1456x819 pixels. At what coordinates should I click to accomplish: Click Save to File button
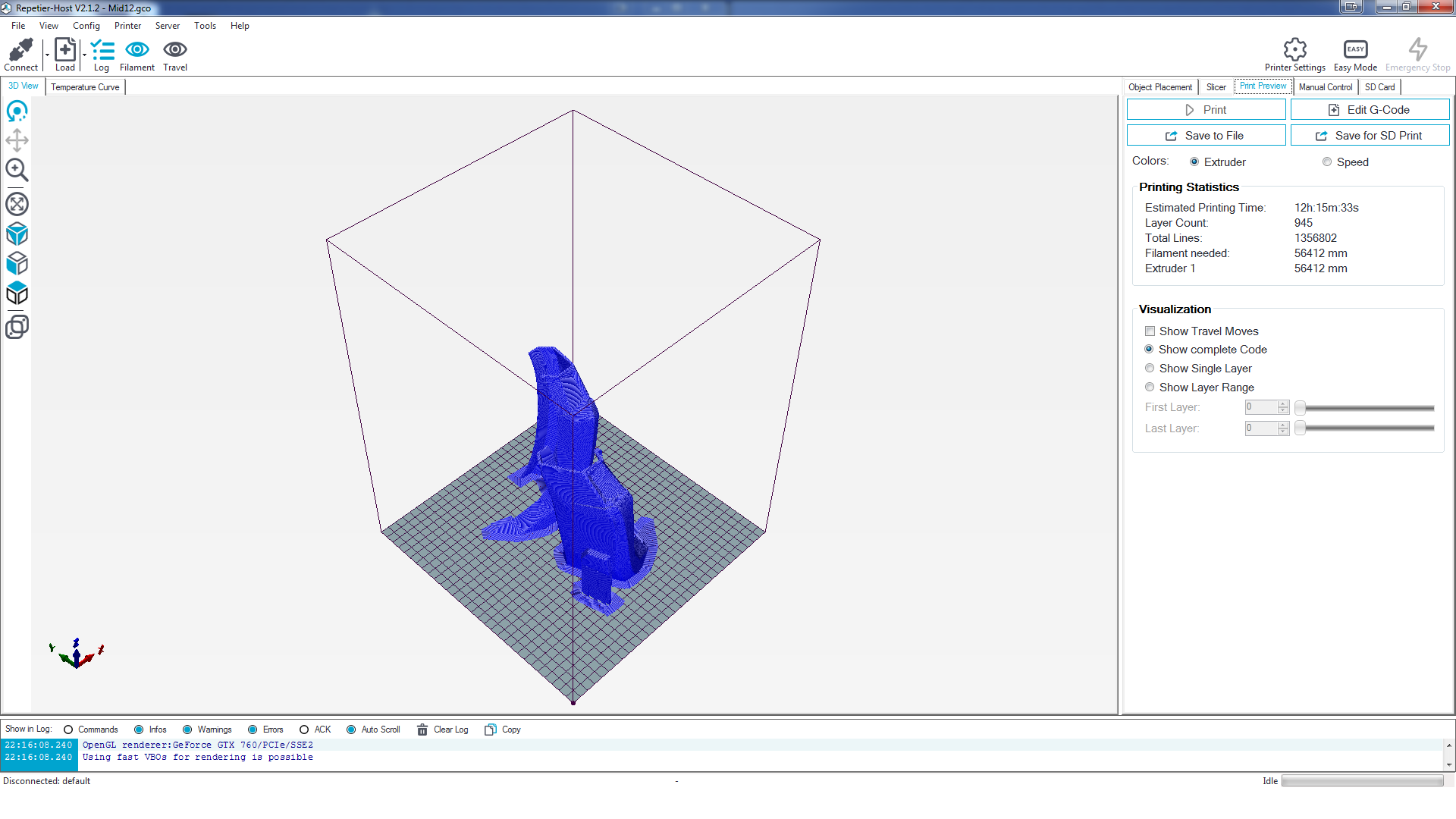(x=1206, y=136)
